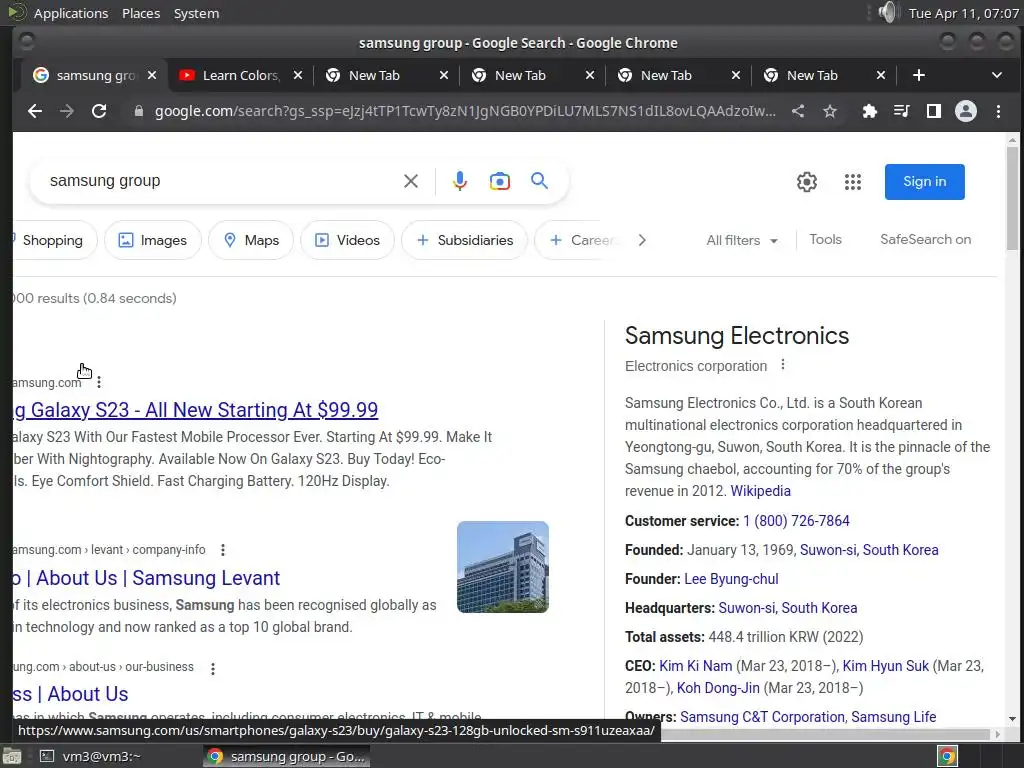
Task: Open the System menu
Action: [196, 13]
